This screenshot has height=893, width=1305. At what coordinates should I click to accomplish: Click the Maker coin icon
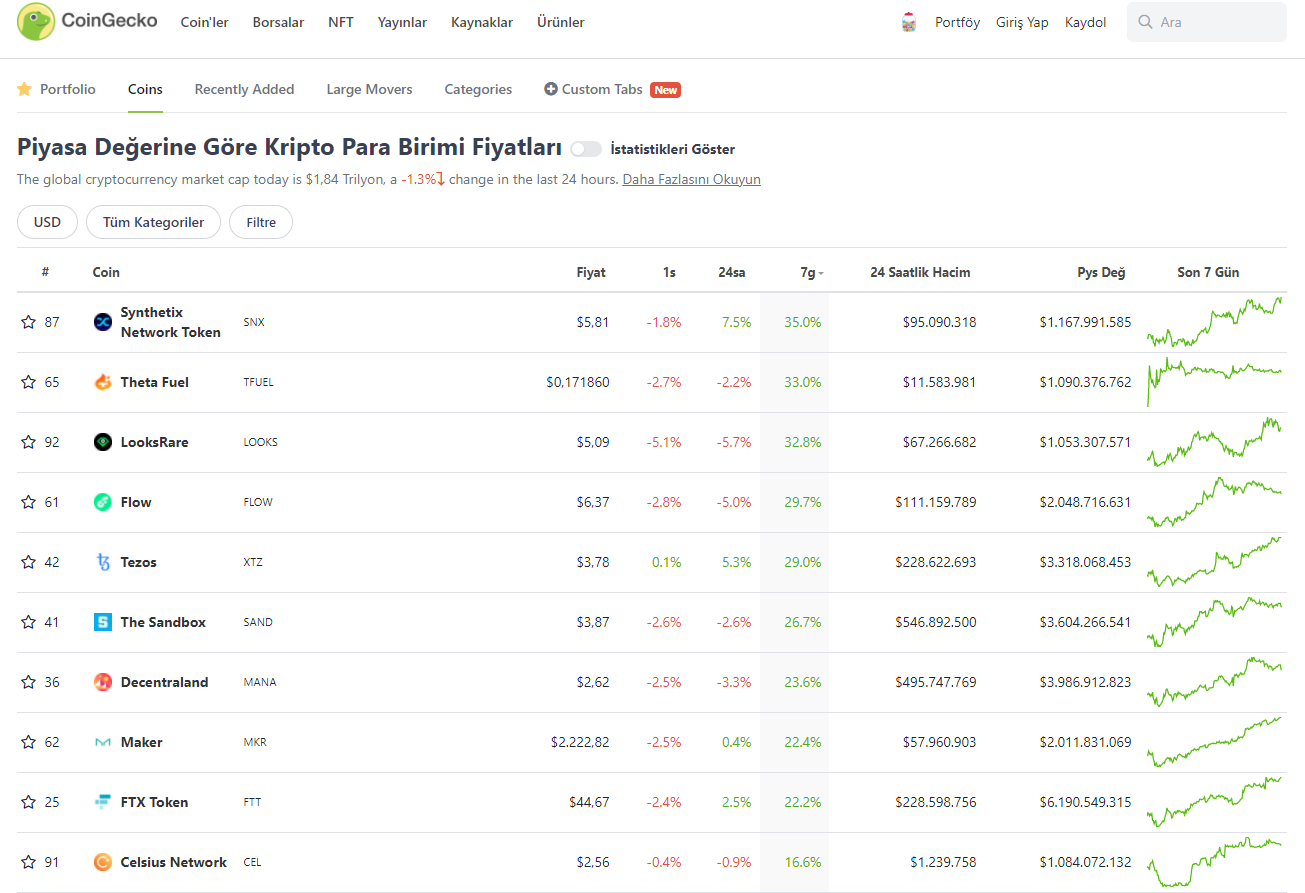click(103, 742)
